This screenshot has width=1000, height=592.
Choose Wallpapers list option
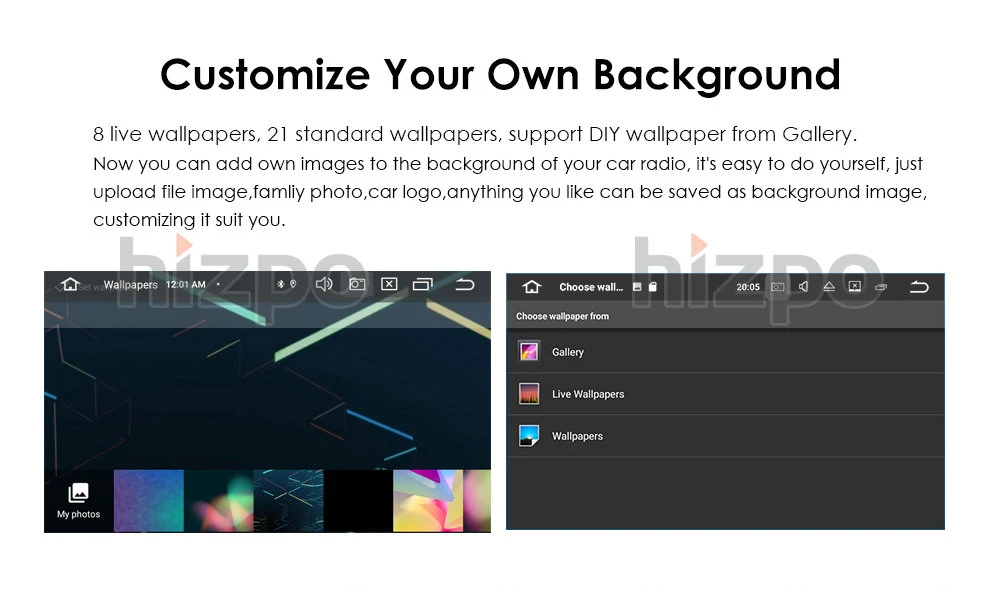tap(725, 436)
